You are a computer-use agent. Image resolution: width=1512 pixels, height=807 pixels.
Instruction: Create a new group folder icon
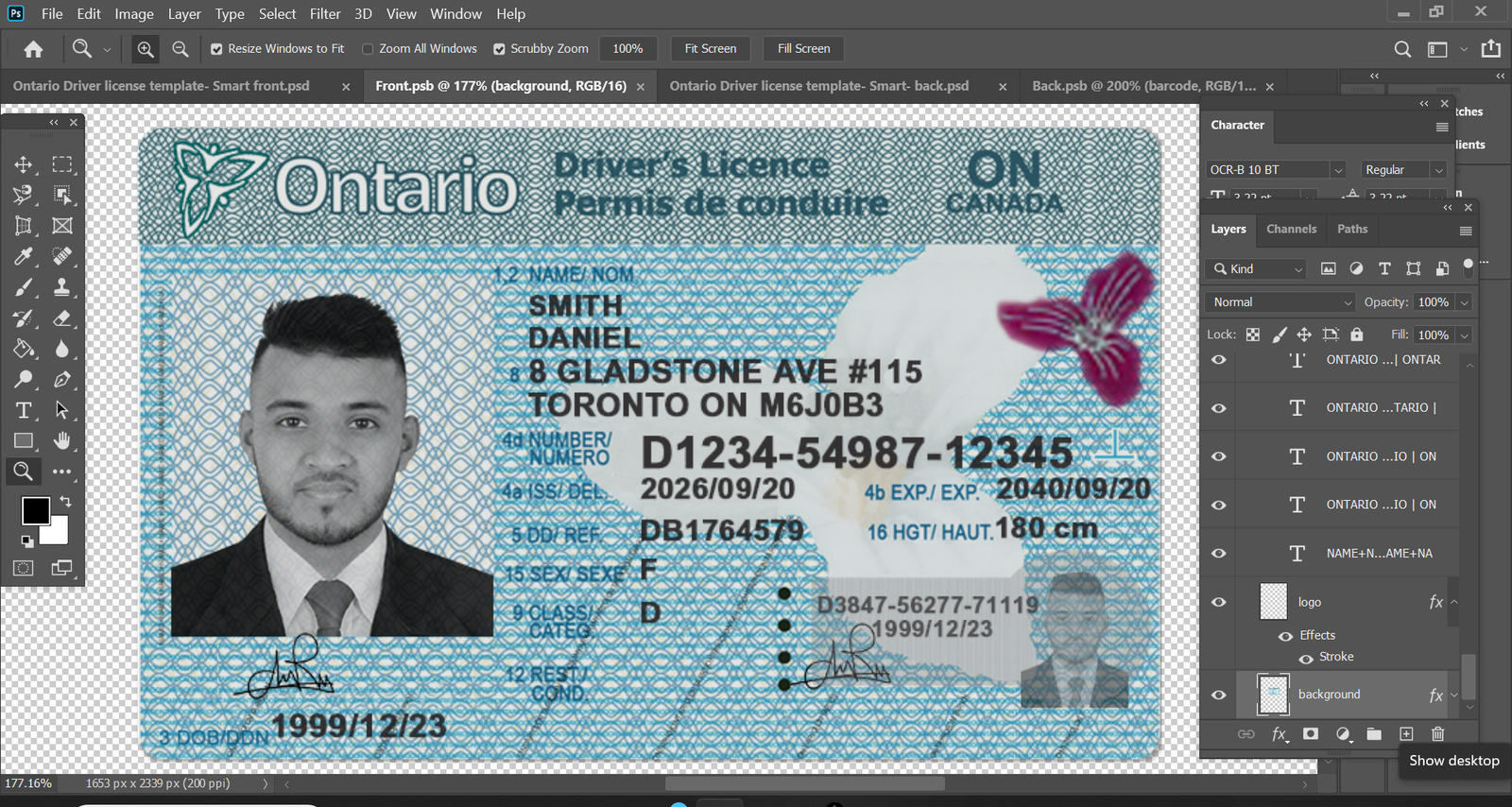tap(1374, 734)
